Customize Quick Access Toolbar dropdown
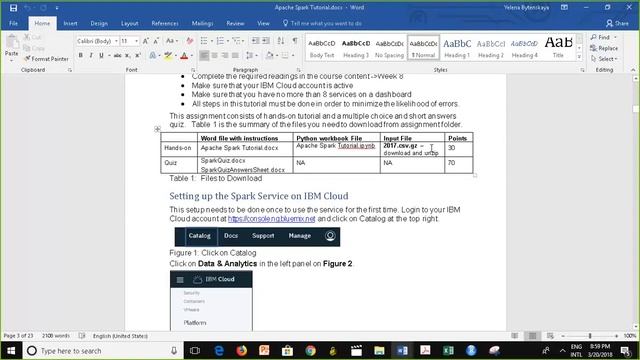 (x=57, y=8)
